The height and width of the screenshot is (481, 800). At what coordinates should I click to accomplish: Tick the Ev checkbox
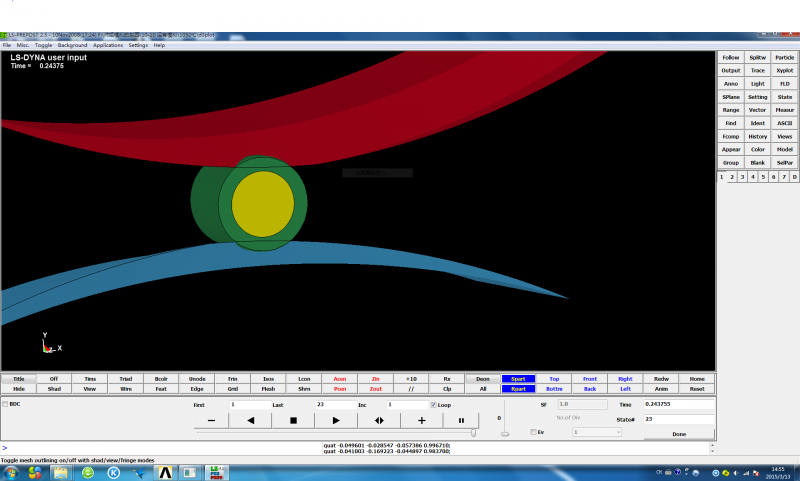pos(533,432)
